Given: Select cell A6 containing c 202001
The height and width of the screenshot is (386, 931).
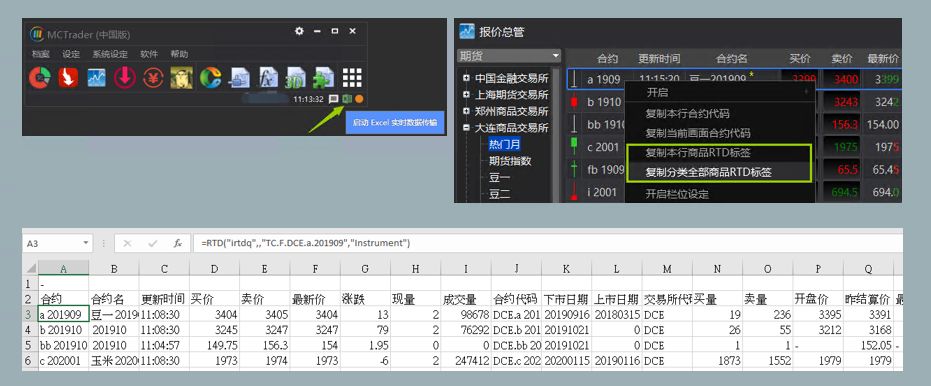Looking at the screenshot, I should [x=64, y=360].
